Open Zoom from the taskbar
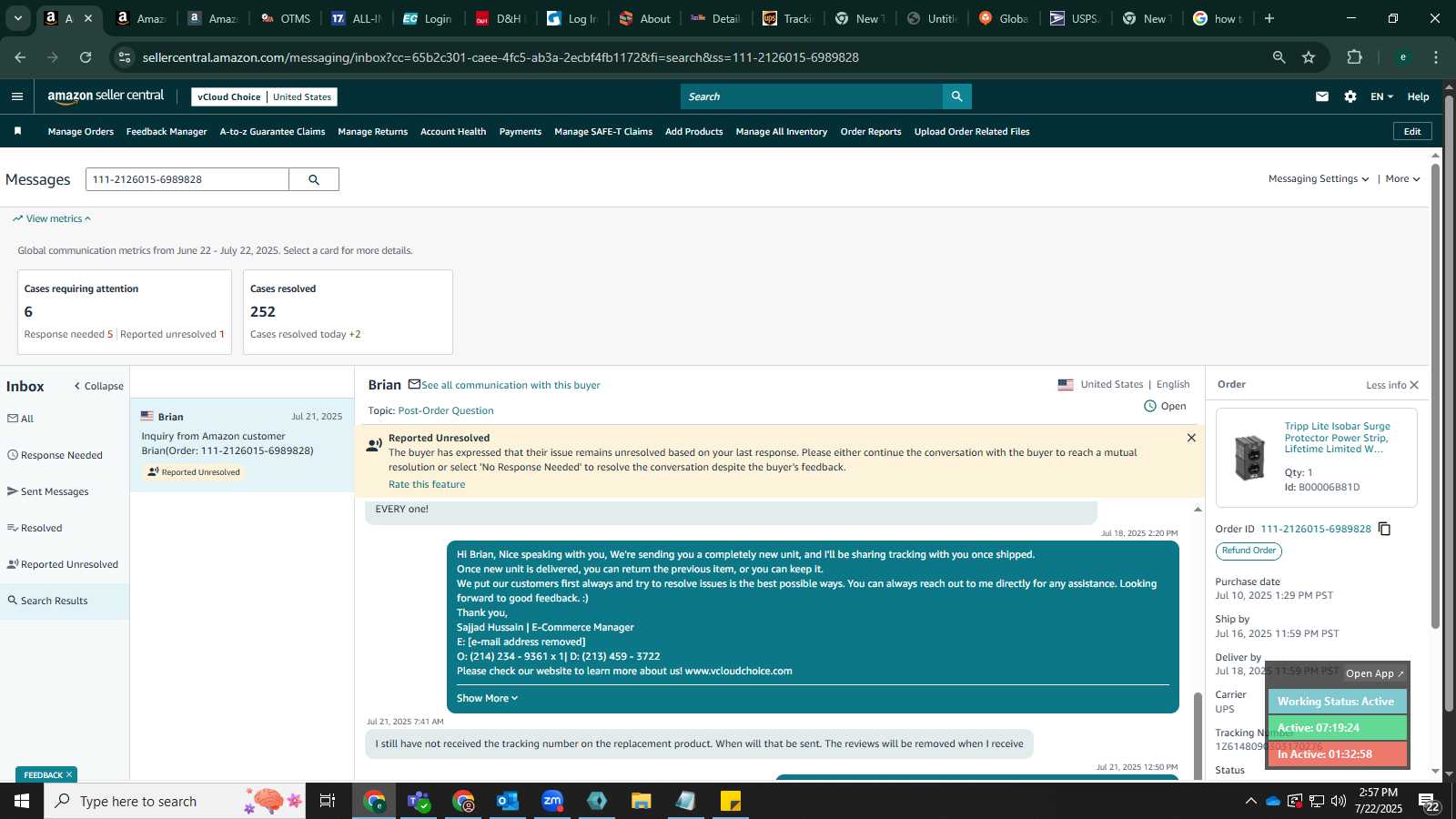The width and height of the screenshot is (1456, 819). [552, 801]
